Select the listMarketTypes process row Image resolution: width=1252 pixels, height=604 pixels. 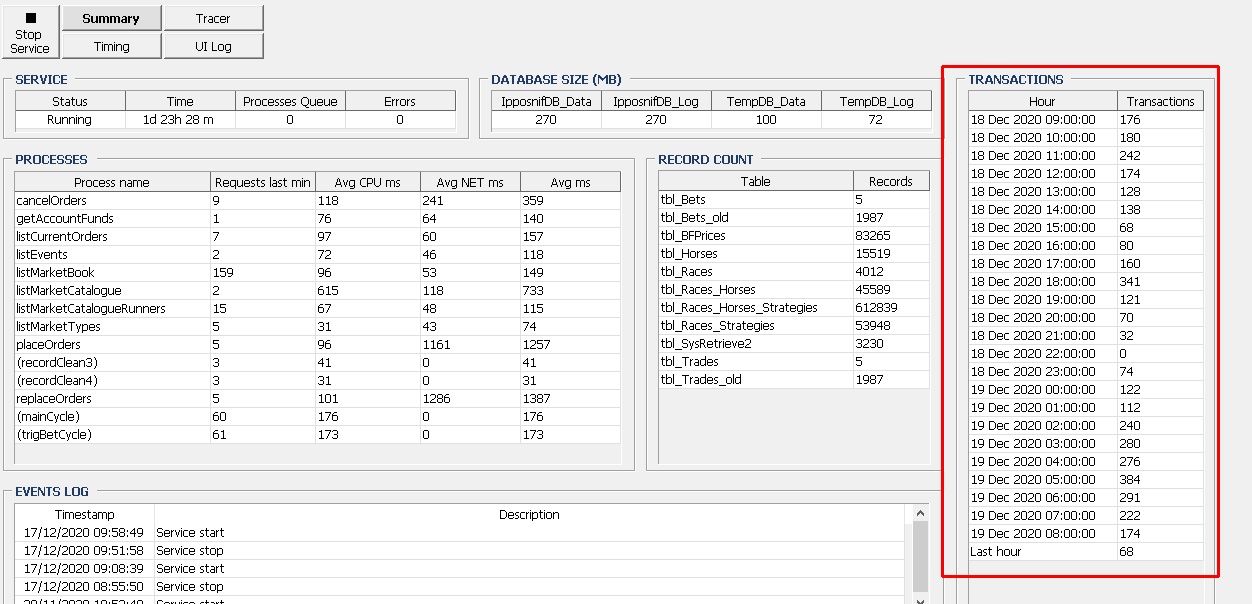317,327
